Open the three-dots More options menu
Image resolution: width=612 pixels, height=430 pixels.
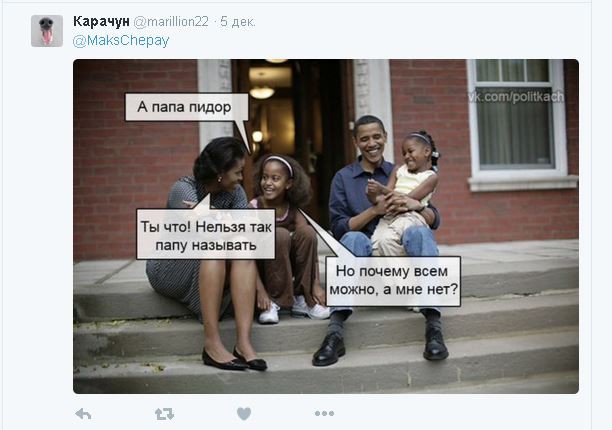pos(324,413)
